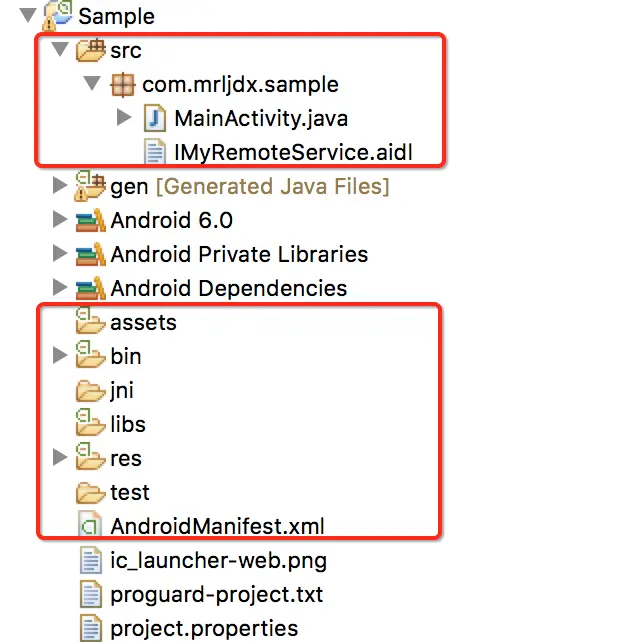This screenshot has height=642, width=640.
Task: Collapse the com.mrljdx.sample package arrow
Action: 92,84
